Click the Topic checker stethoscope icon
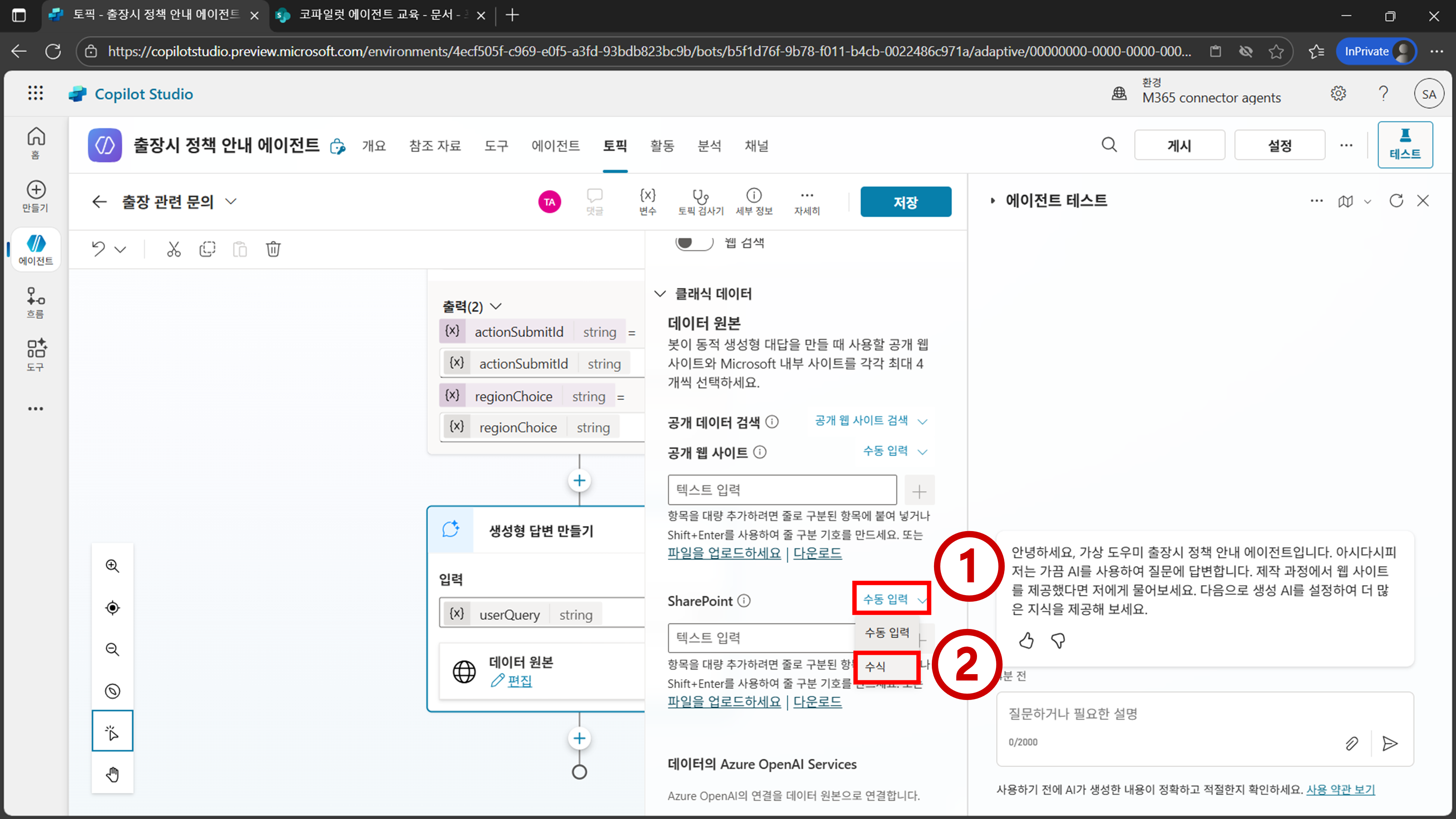This screenshot has height=819, width=1456. tap(700, 196)
